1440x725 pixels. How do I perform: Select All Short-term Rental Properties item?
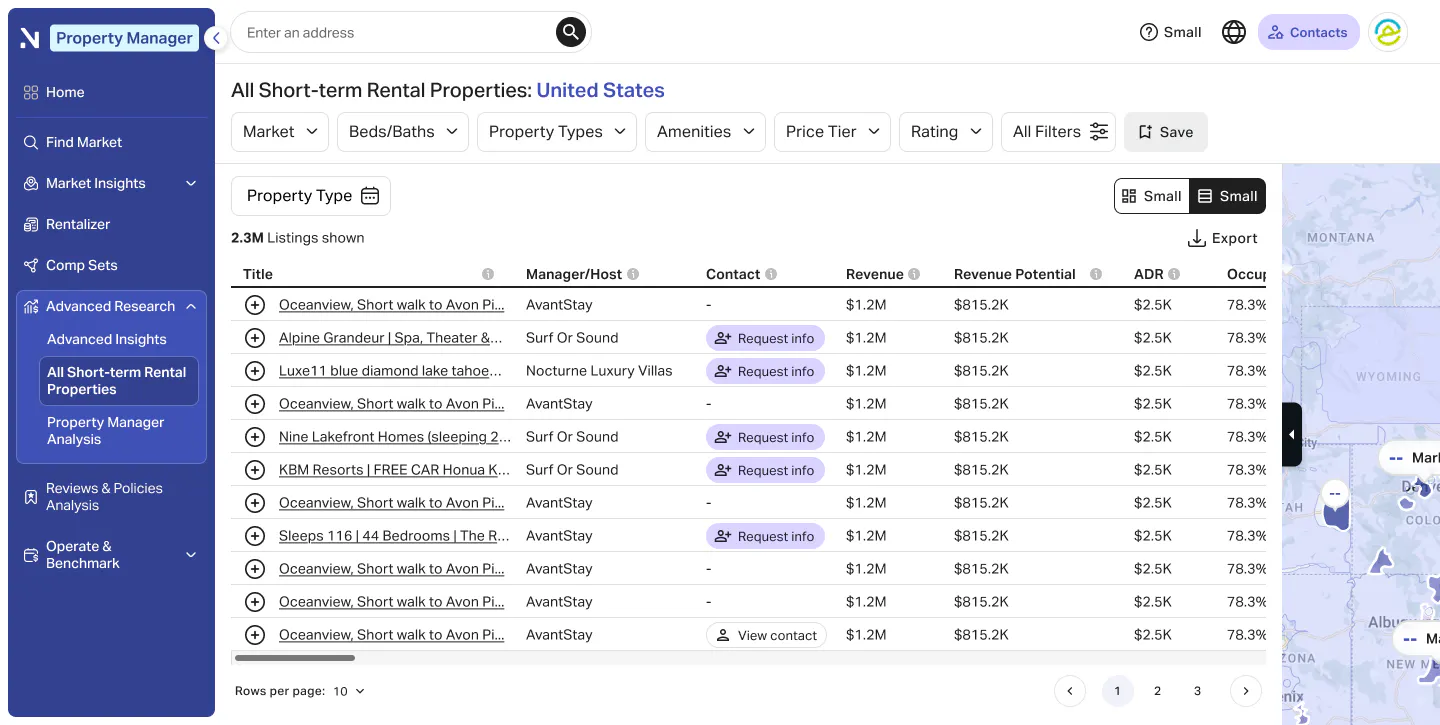click(x=119, y=381)
